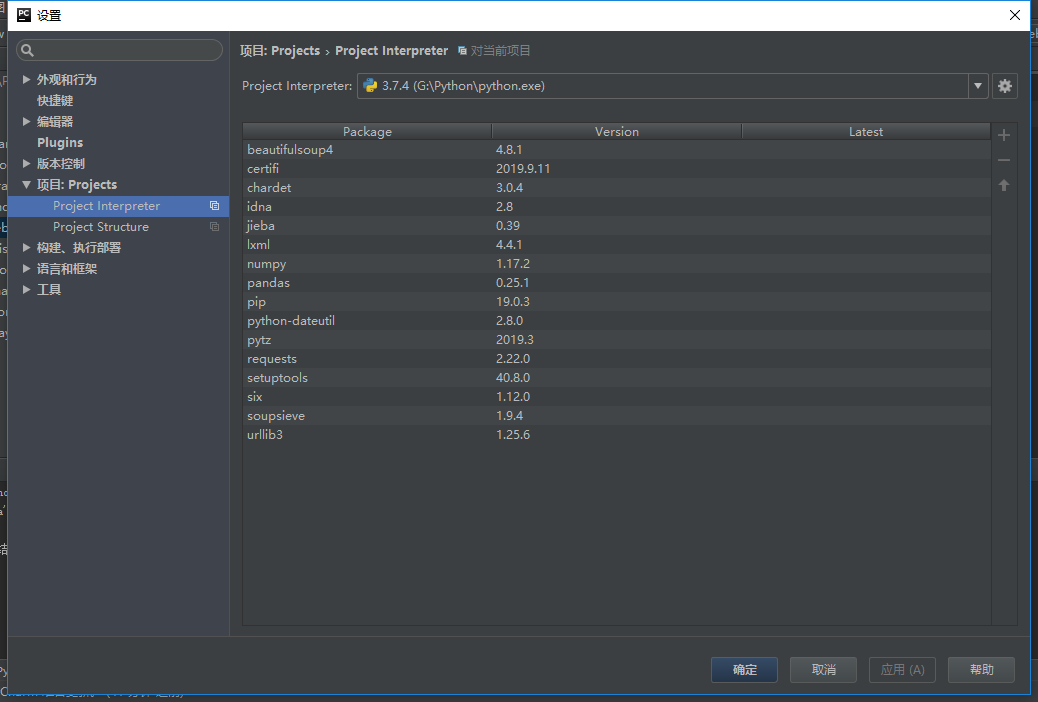Select the beautifulsoup4 package row

click(x=616, y=150)
